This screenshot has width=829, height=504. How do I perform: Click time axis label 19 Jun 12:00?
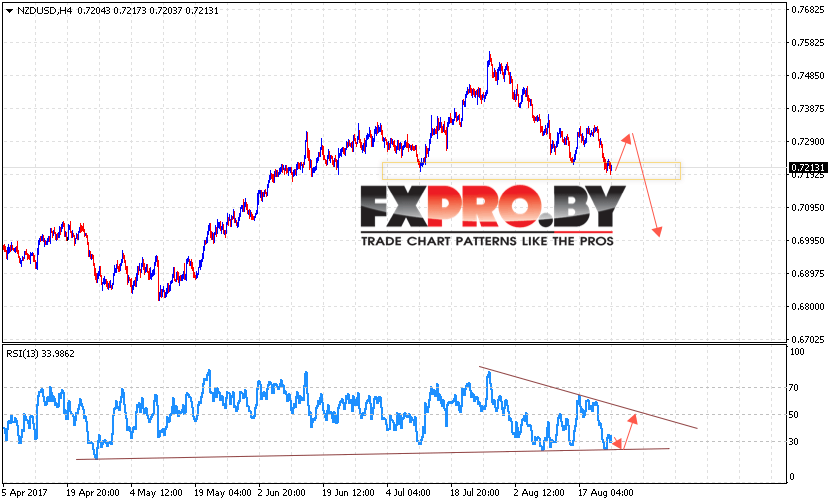point(348,493)
